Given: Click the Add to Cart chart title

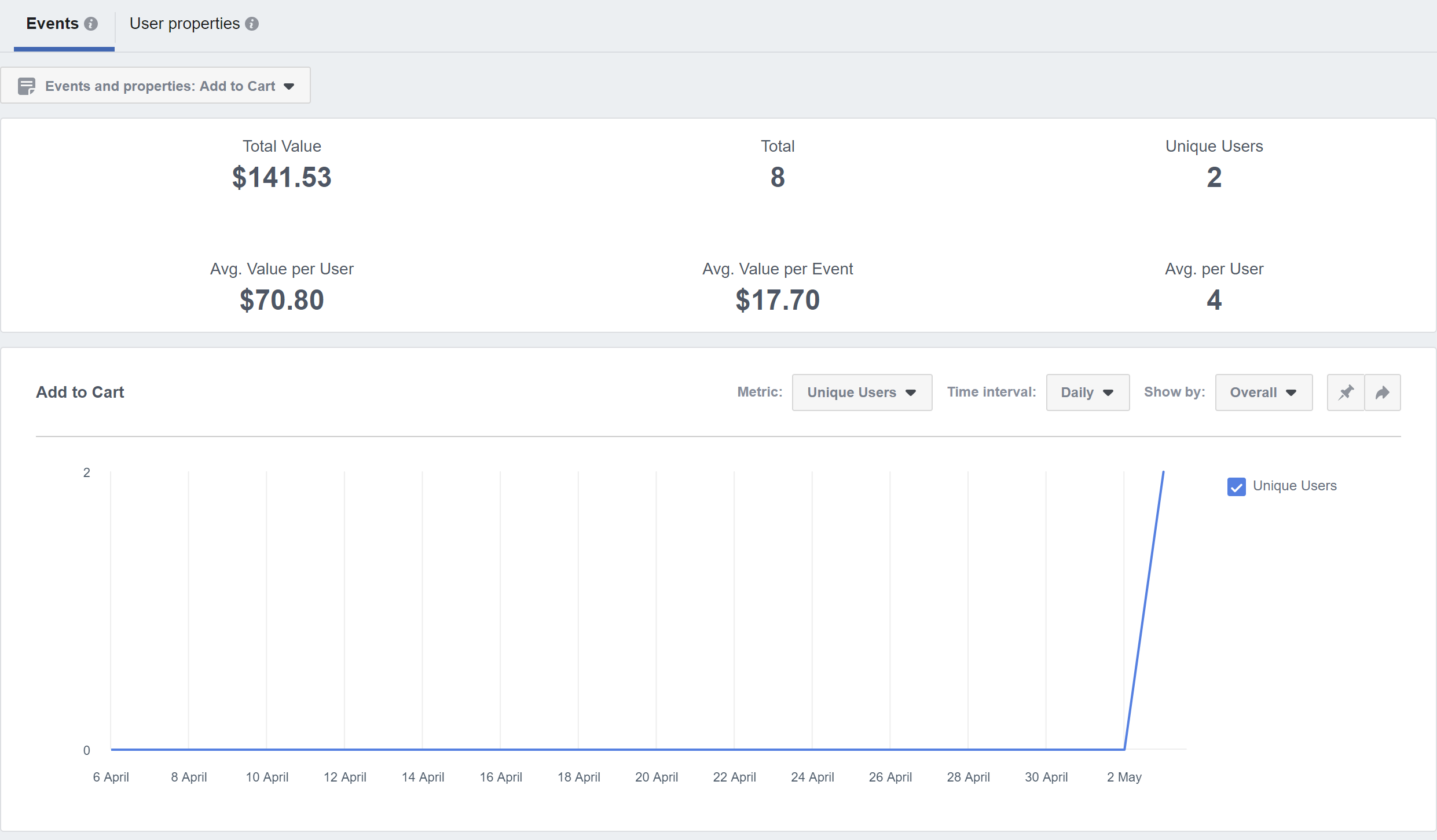Looking at the screenshot, I should (80, 392).
